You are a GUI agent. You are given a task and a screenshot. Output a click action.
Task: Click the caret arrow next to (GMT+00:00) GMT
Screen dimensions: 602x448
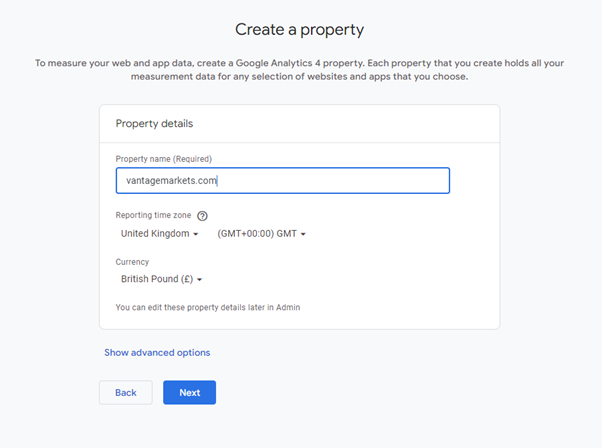pyautogui.click(x=303, y=234)
